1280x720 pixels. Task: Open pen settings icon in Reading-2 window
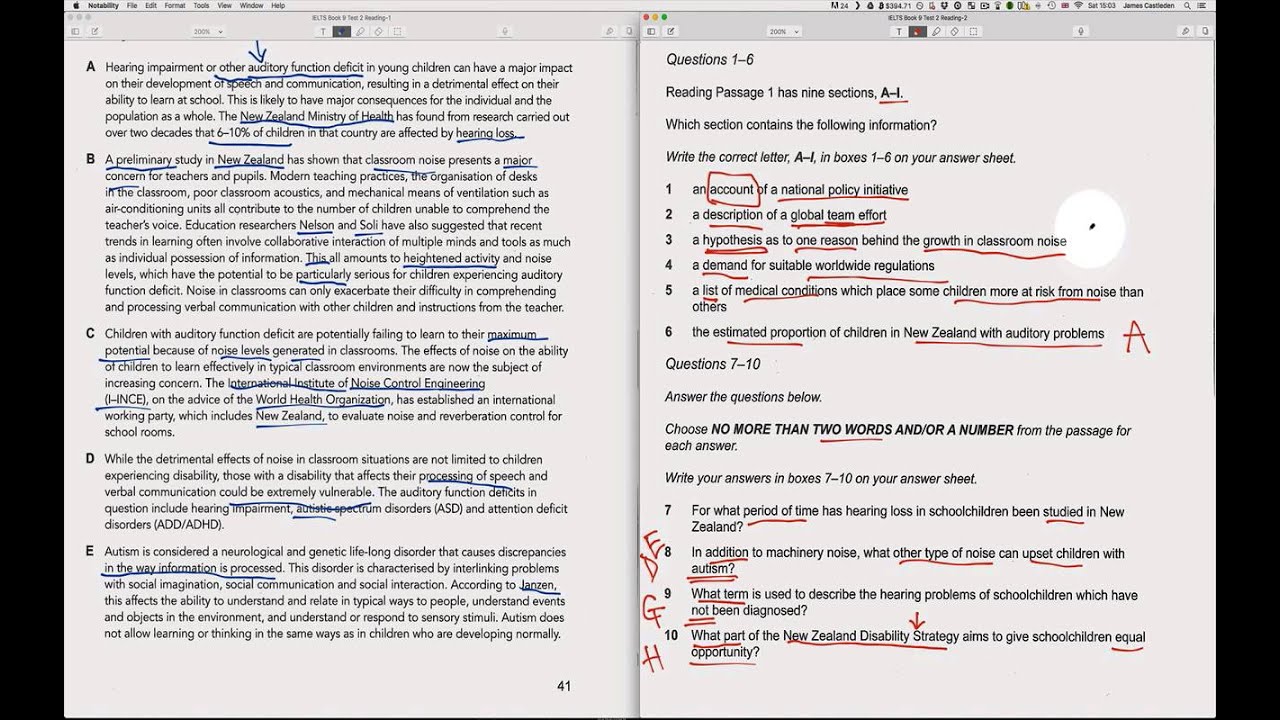click(1185, 31)
